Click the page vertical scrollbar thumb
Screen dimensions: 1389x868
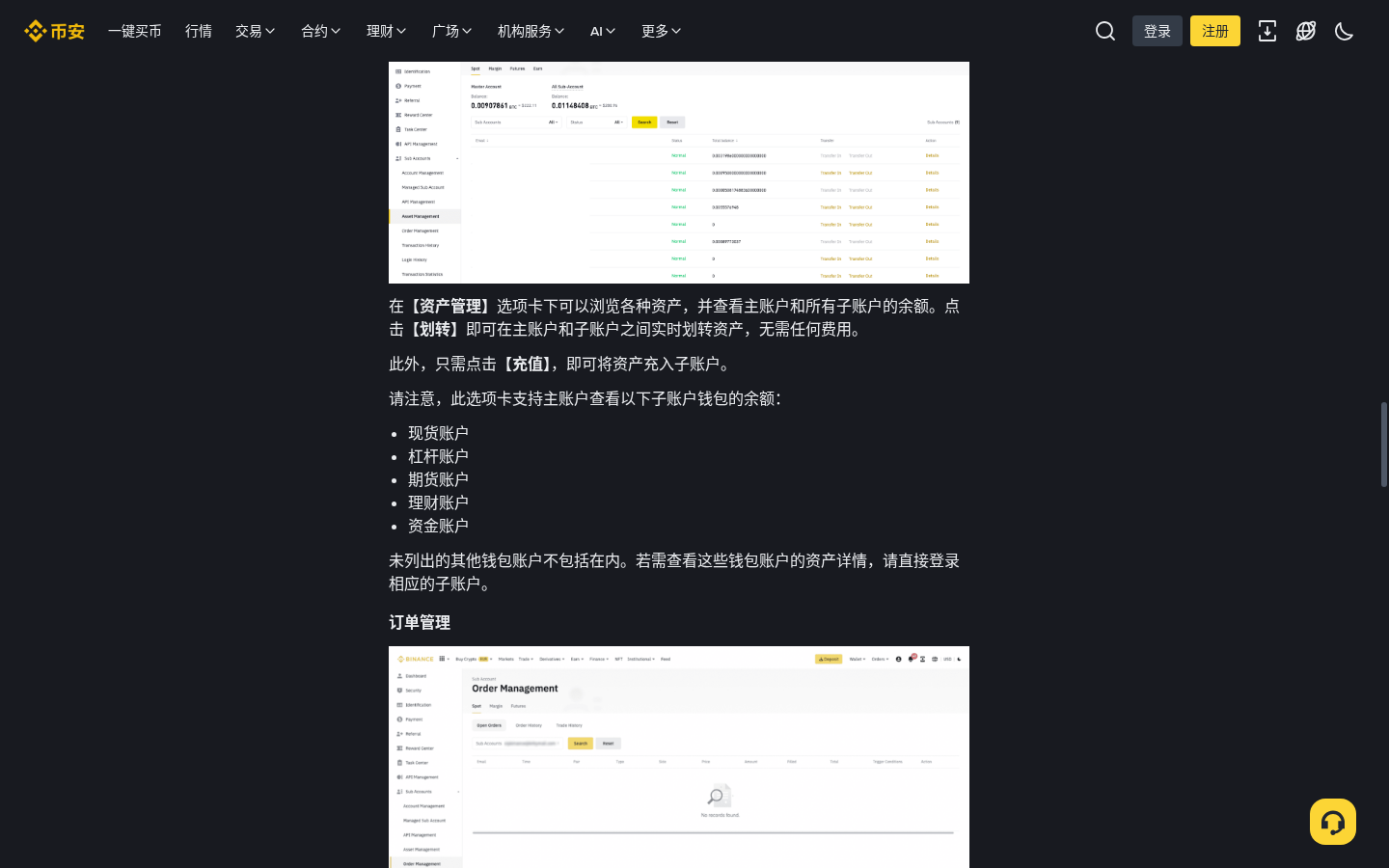pos(1384,445)
